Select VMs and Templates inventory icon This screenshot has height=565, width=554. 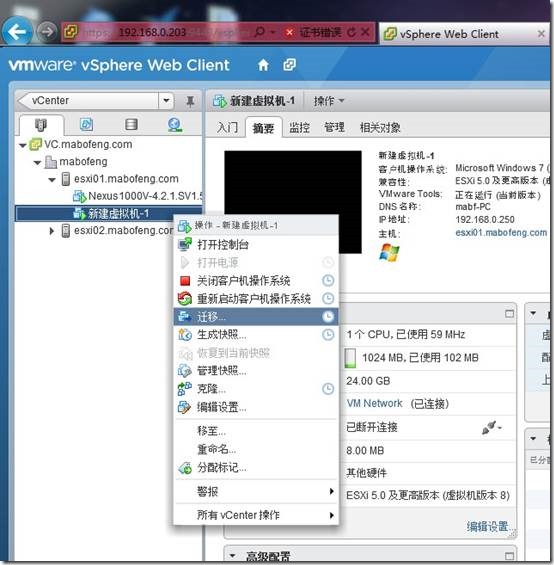[86, 124]
